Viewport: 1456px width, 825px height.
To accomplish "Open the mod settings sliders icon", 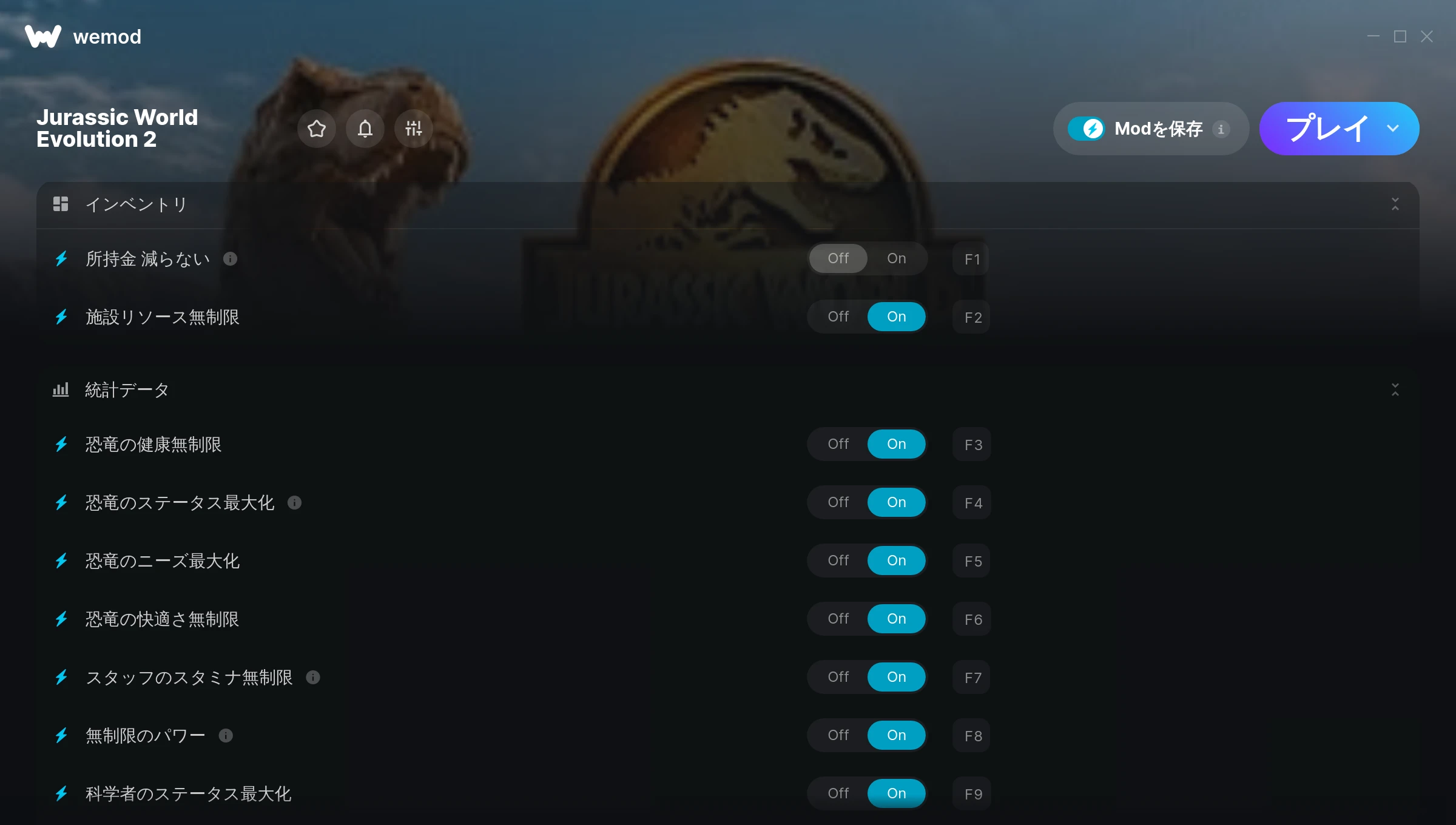I will [414, 129].
